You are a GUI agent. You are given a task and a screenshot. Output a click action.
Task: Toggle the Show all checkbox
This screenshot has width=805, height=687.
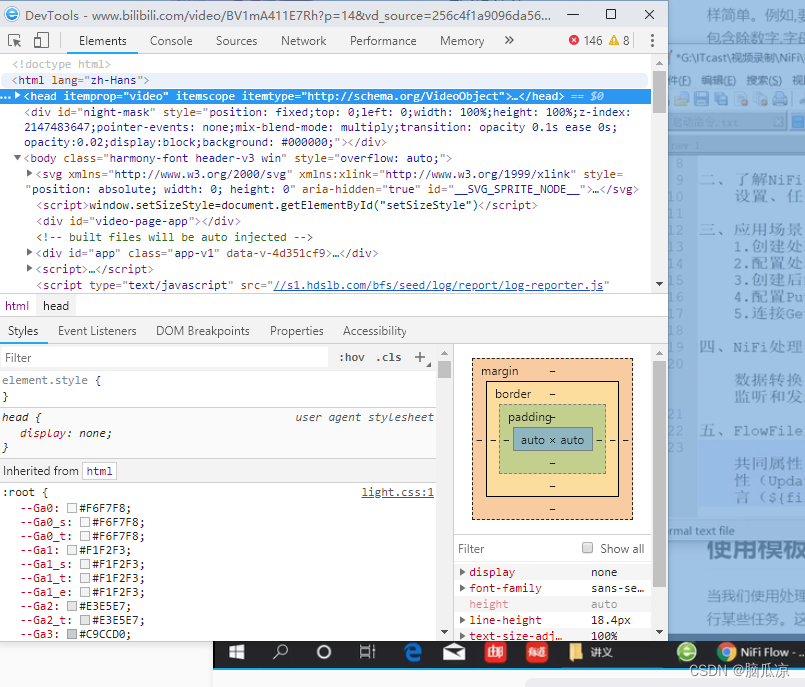coord(587,548)
